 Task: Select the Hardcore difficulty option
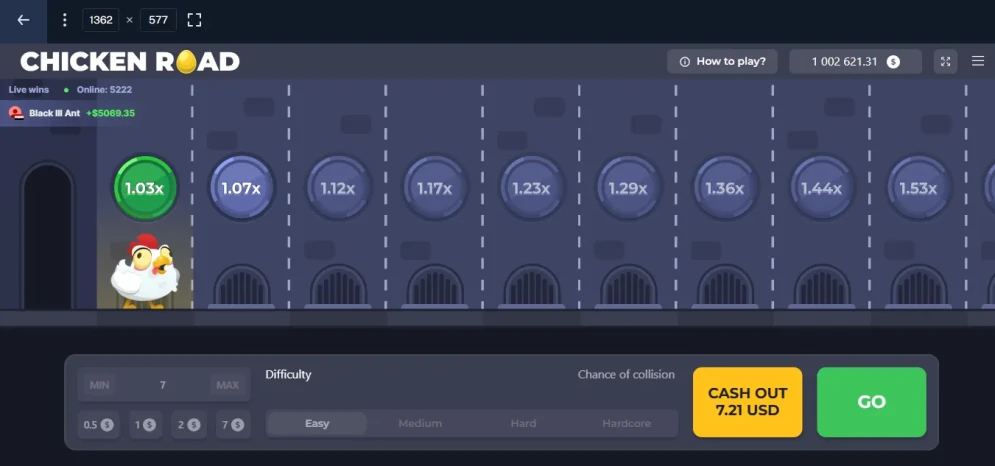pyautogui.click(x=626, y=423)
